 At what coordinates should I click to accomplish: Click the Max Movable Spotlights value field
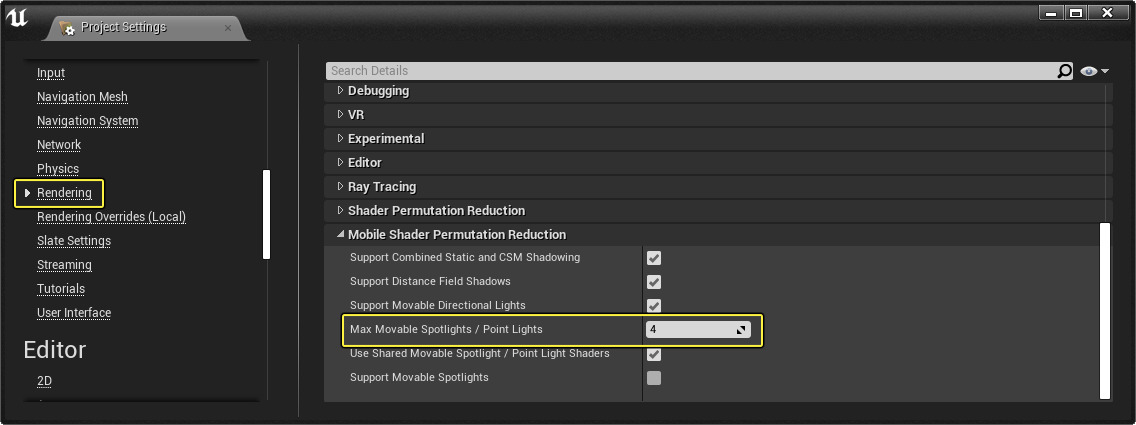(690, 330)
